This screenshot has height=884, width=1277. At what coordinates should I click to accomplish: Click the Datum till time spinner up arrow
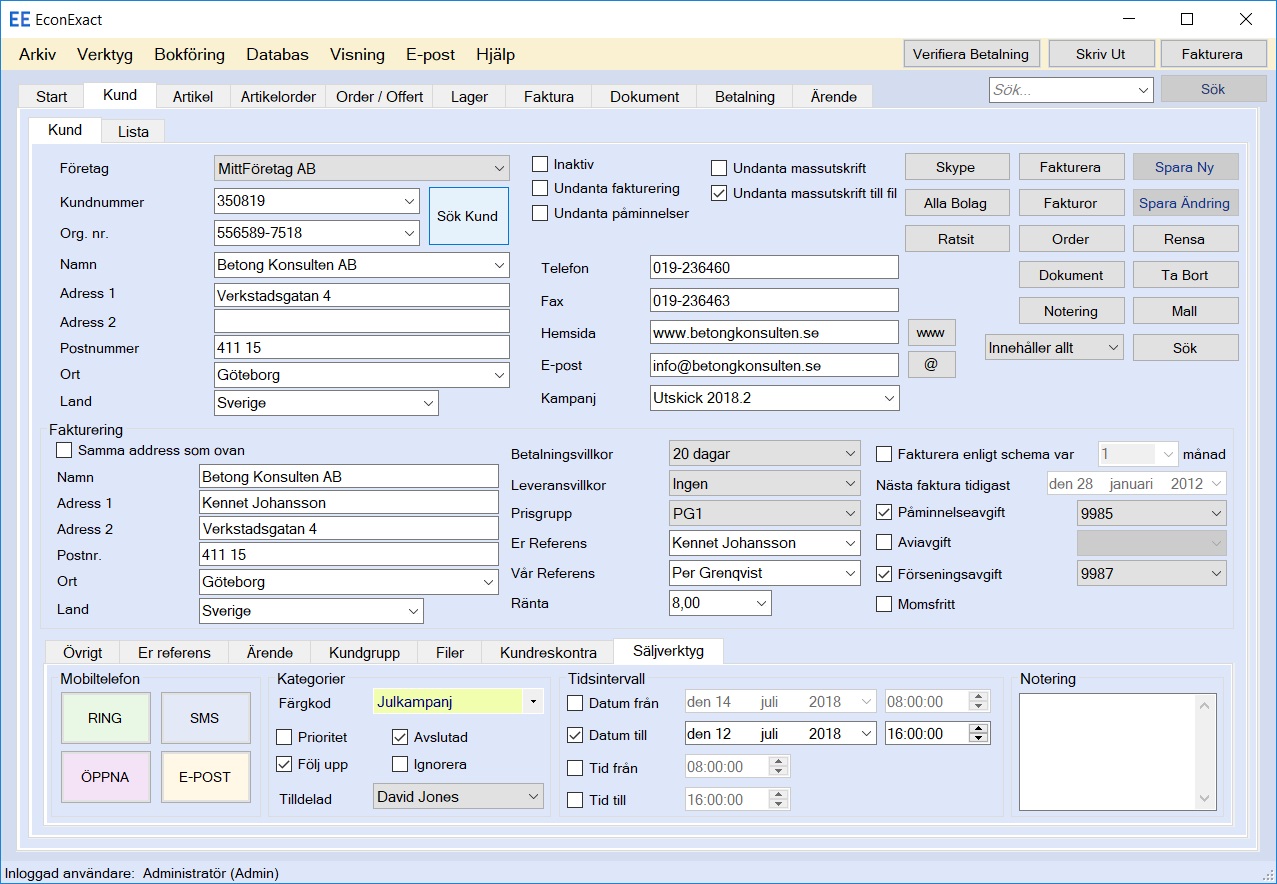point(980,728)
